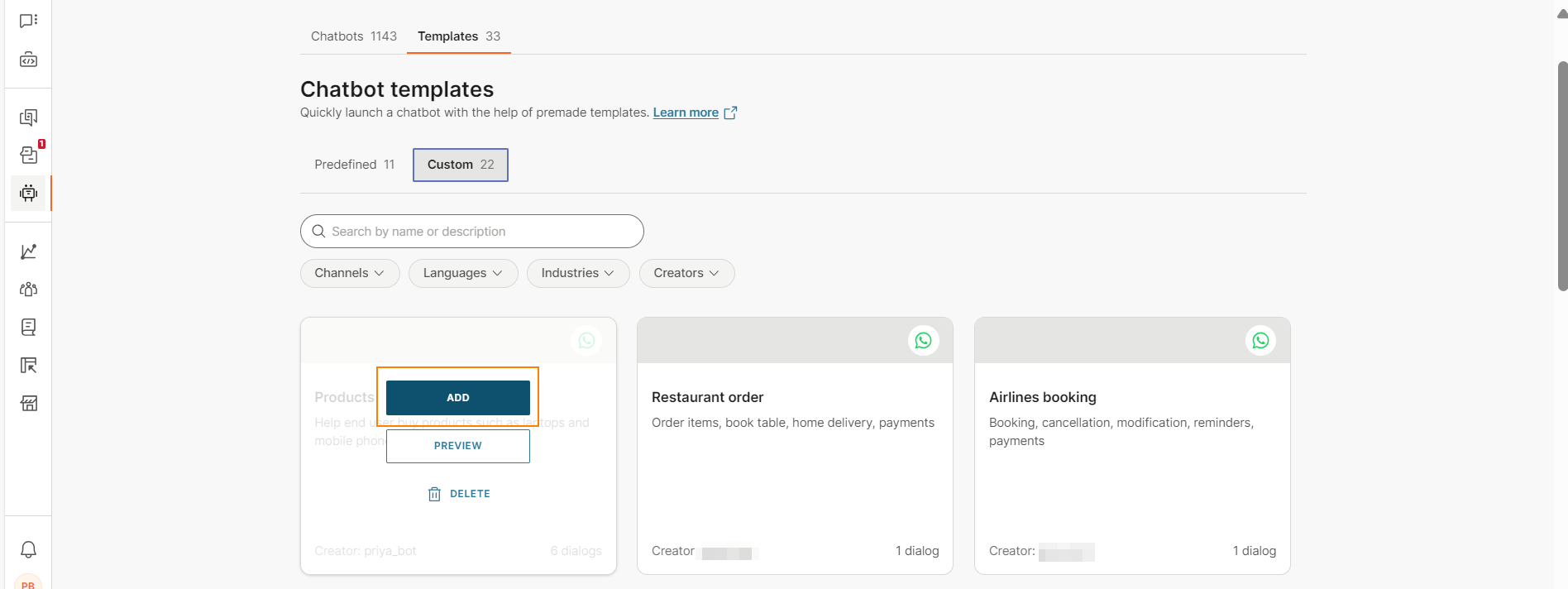
Task: Open the store marketplace sidebar icon
Action: pos(28,404)
